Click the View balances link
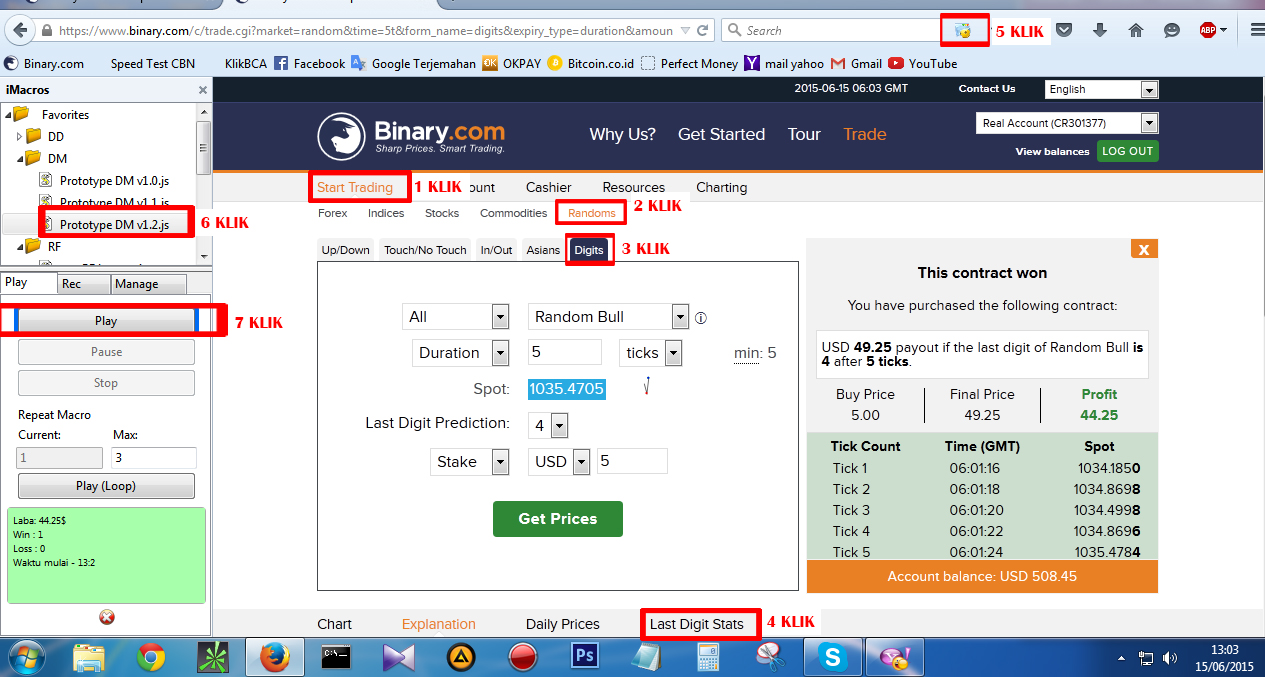Screen dimensions: 1265x677 tap(1052, 152)
